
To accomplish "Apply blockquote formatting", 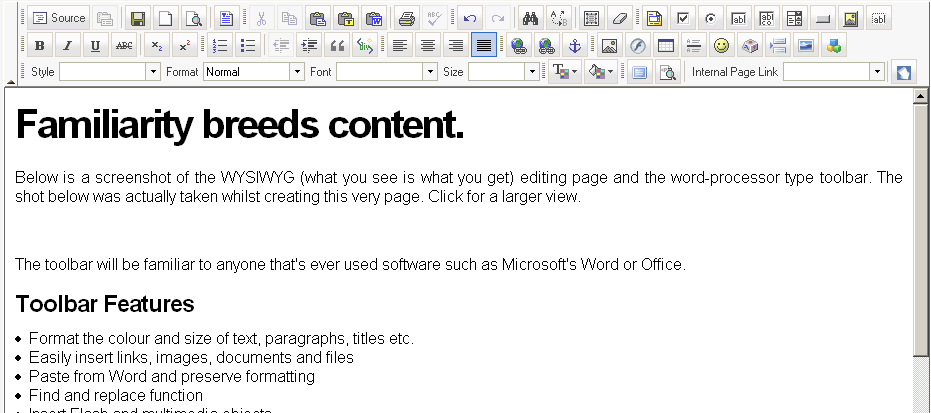I will pyautogui.click(x=337, y=45).
